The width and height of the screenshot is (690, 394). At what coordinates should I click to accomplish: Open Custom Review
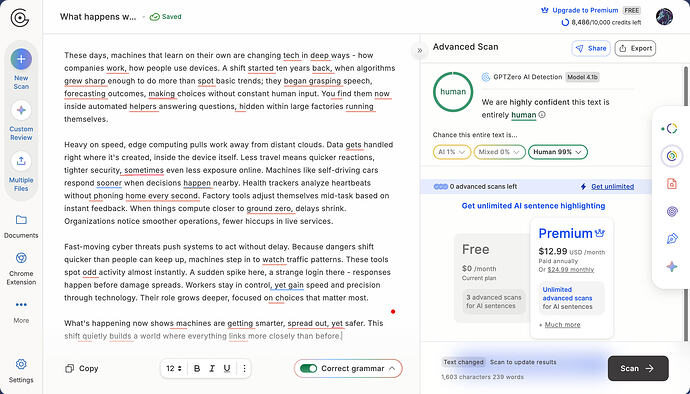pos(21,120)
